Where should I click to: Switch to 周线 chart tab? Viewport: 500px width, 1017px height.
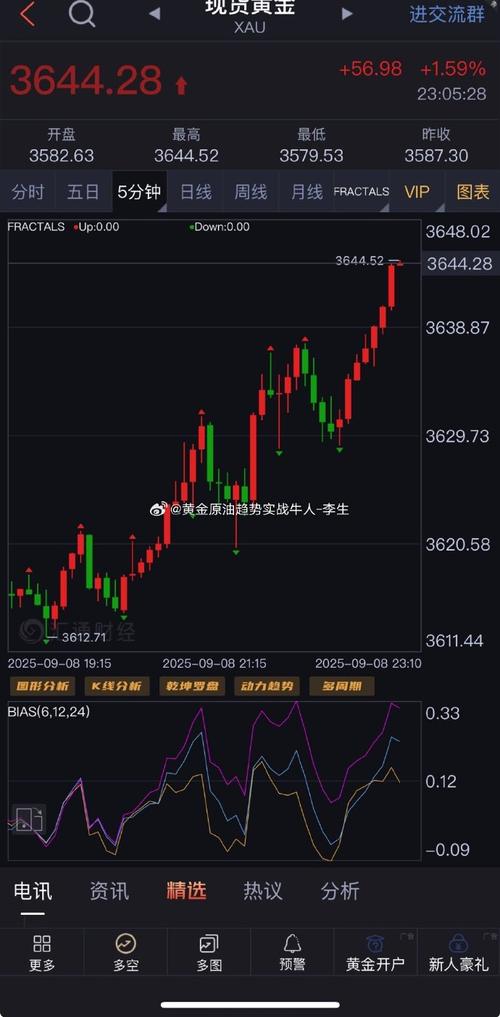(250, 192)
